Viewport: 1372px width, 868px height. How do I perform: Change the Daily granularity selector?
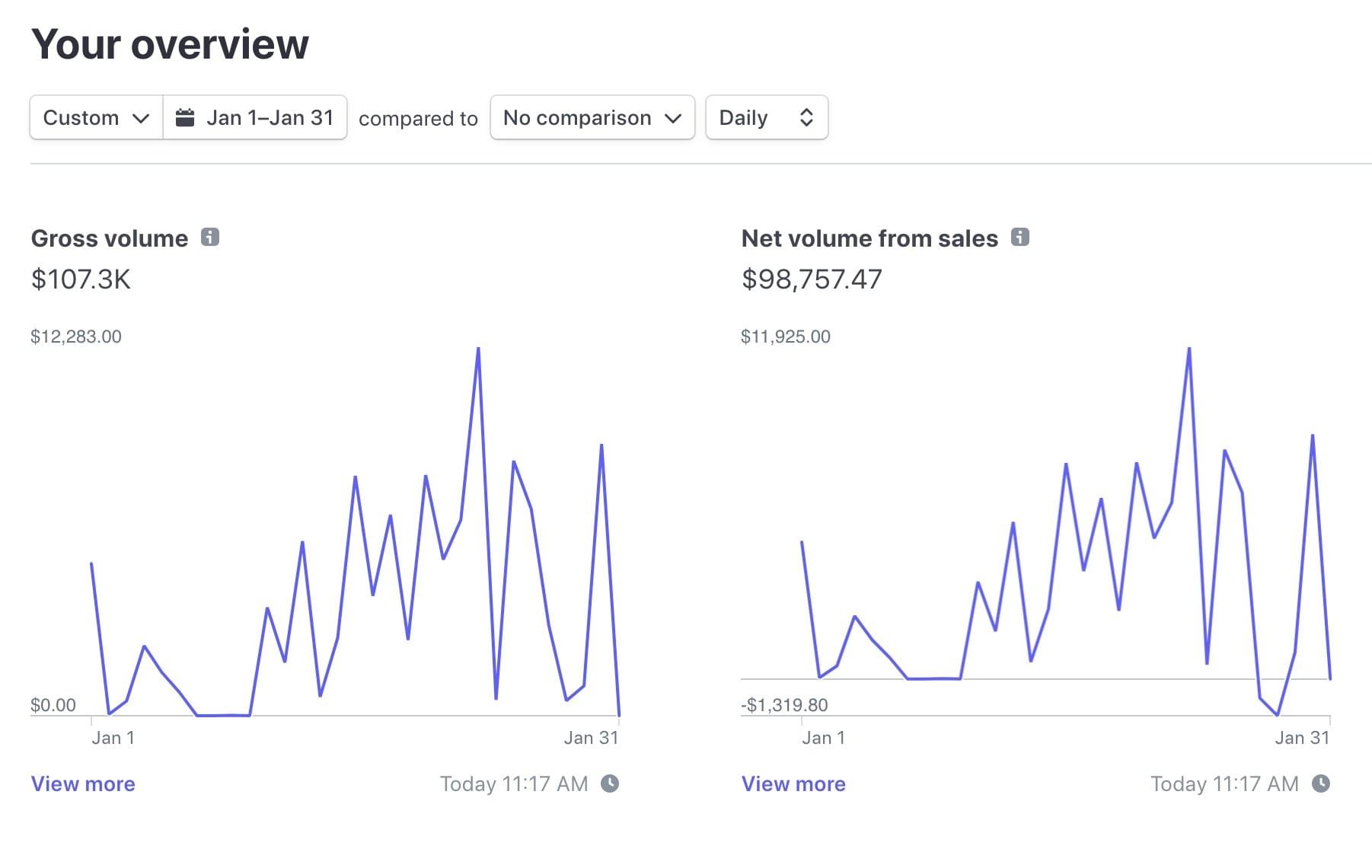766,118
